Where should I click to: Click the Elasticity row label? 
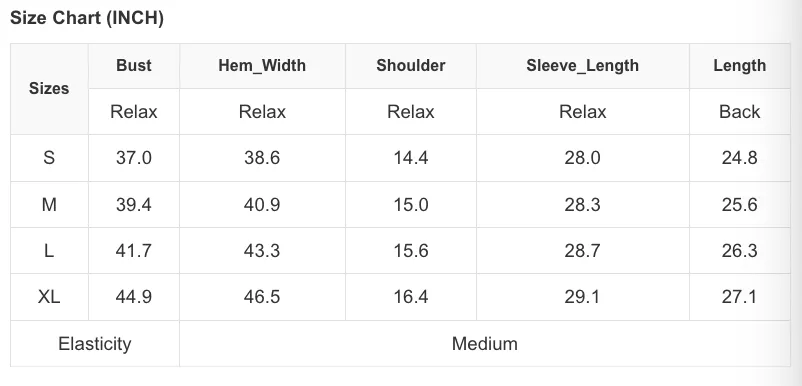click(x=95, y=344)
